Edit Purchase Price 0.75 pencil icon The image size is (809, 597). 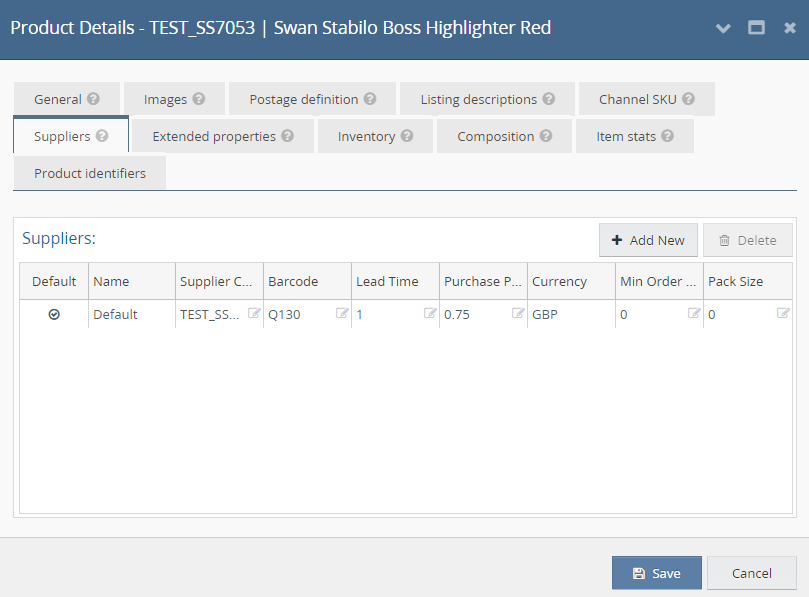click(518, 313)
